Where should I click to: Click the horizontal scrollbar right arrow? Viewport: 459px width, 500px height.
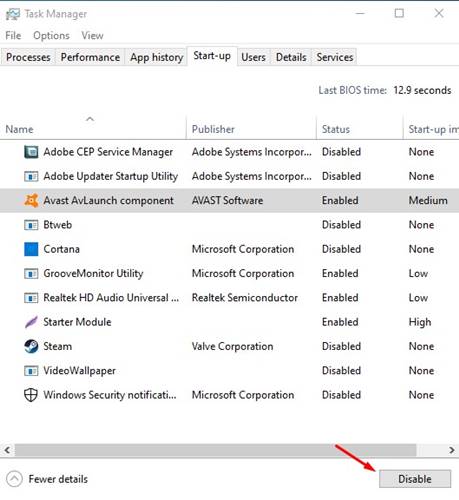point(452,450)
